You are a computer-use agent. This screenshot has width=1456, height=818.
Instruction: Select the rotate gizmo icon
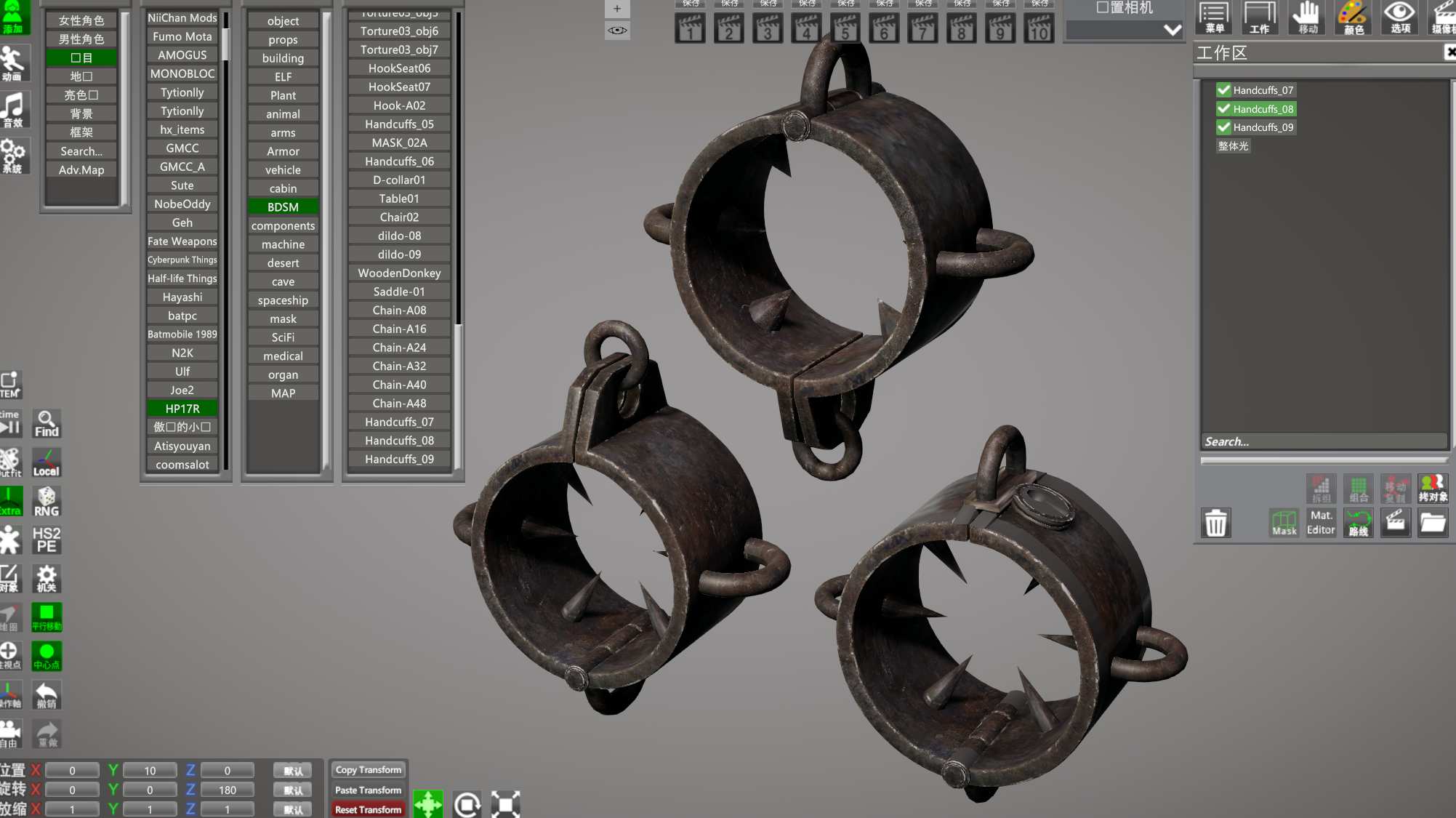pos(467,804)
